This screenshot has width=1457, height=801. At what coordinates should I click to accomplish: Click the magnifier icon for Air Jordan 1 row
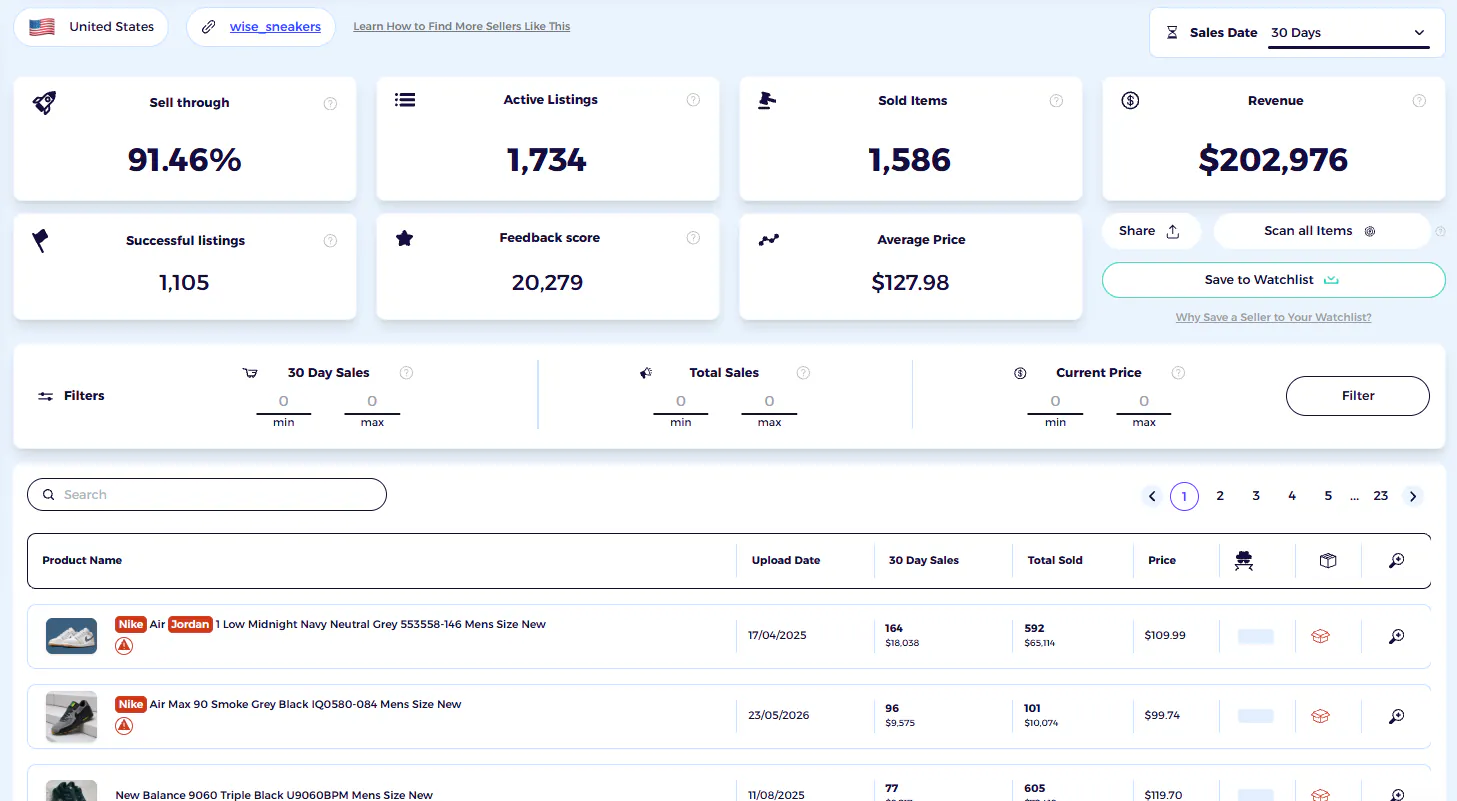click(1397, 636)
